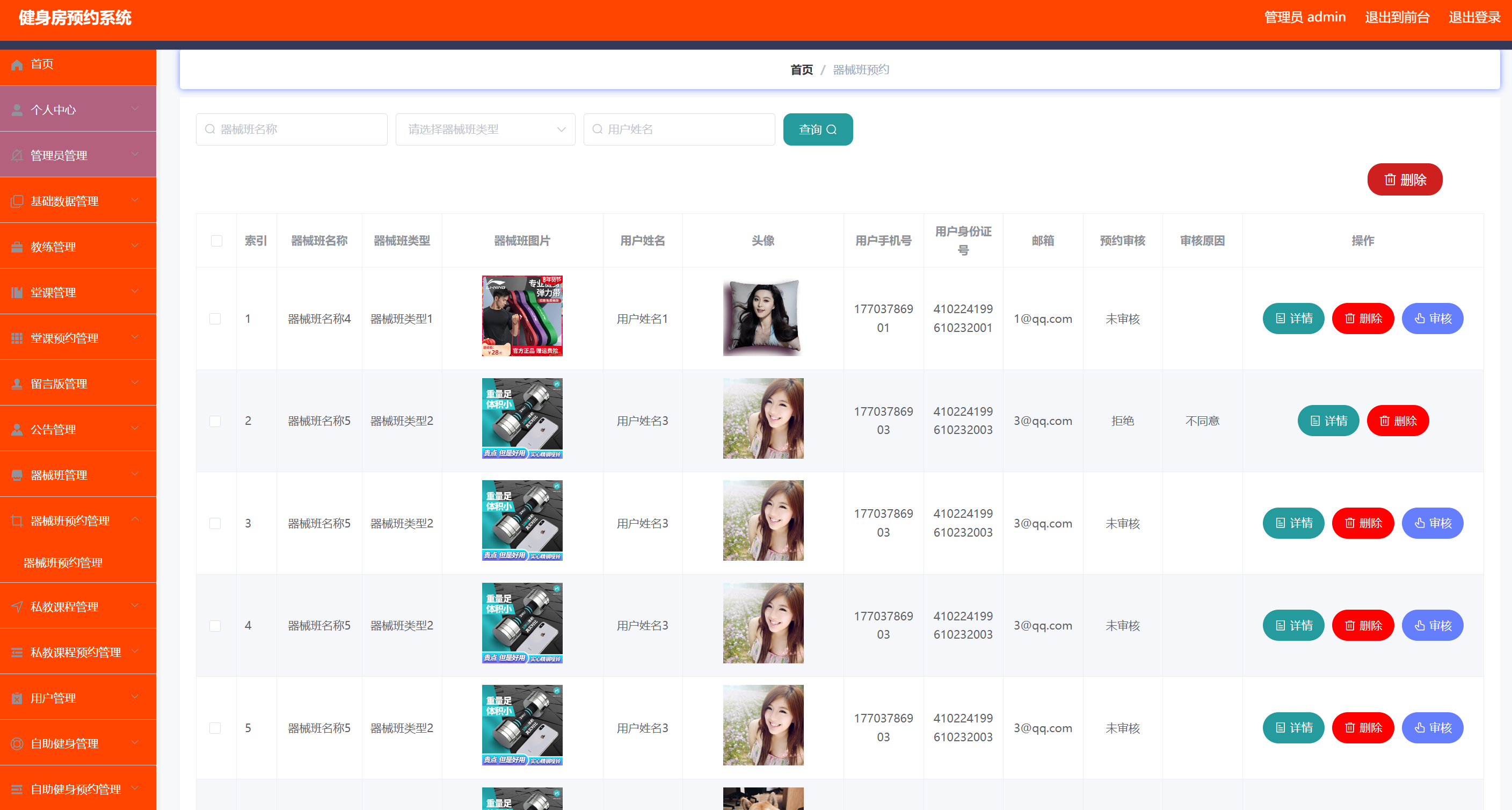Check the checkbox for row 5
This screenshot has width=1512, height=810.
pos(215,728)
